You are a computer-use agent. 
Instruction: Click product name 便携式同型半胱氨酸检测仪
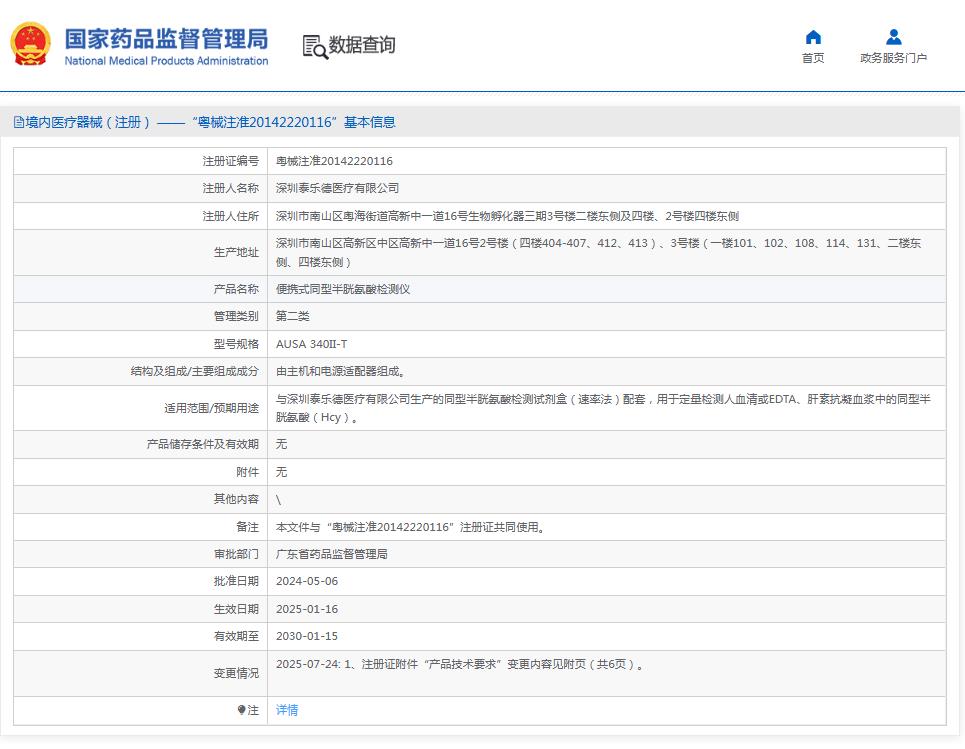343,289
